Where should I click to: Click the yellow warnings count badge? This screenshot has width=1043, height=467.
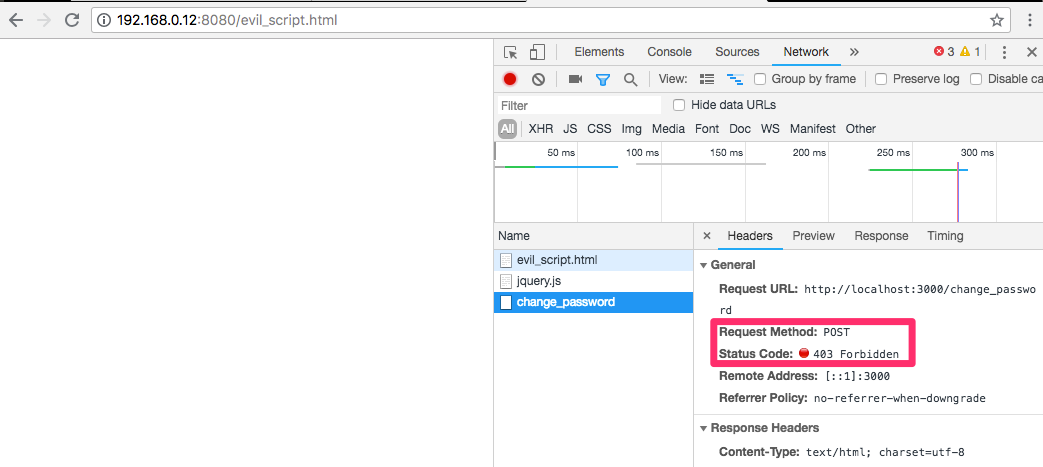point(970,52)
